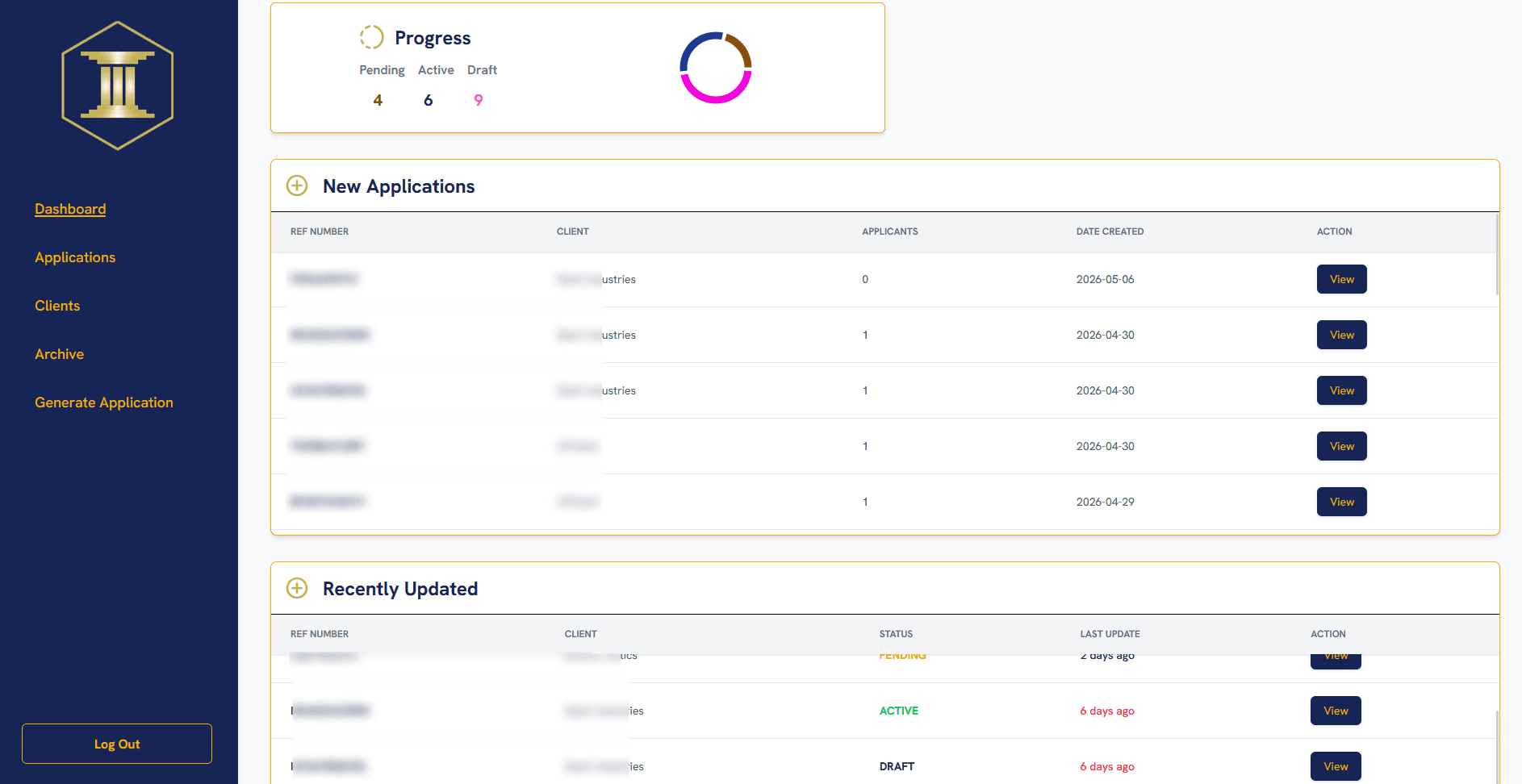Click the applicants value 0
Image resolution: width=1522 pixels, height=784 pixels.
click(x=865, y=279)
